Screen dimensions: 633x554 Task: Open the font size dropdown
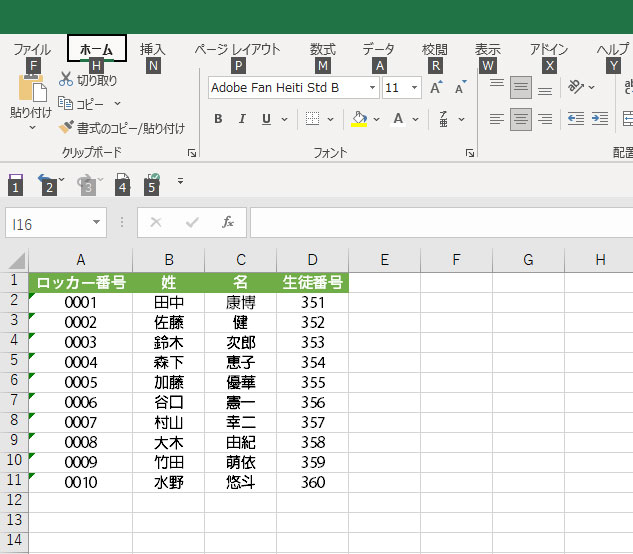coord(414,88)
